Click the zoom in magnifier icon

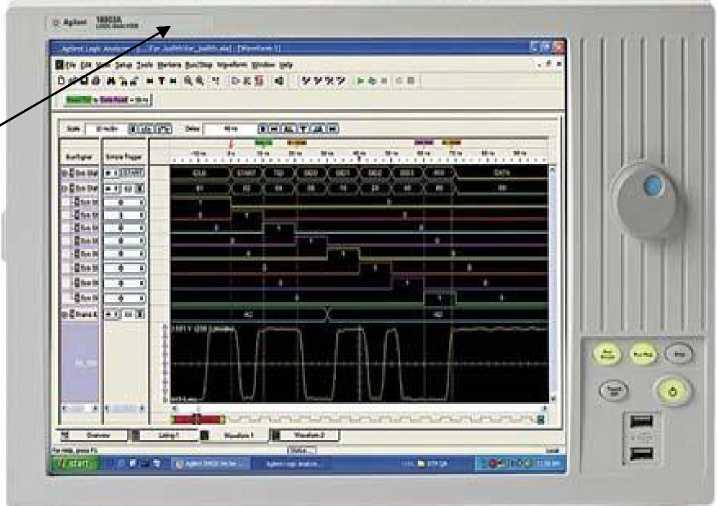click(188, 78)
